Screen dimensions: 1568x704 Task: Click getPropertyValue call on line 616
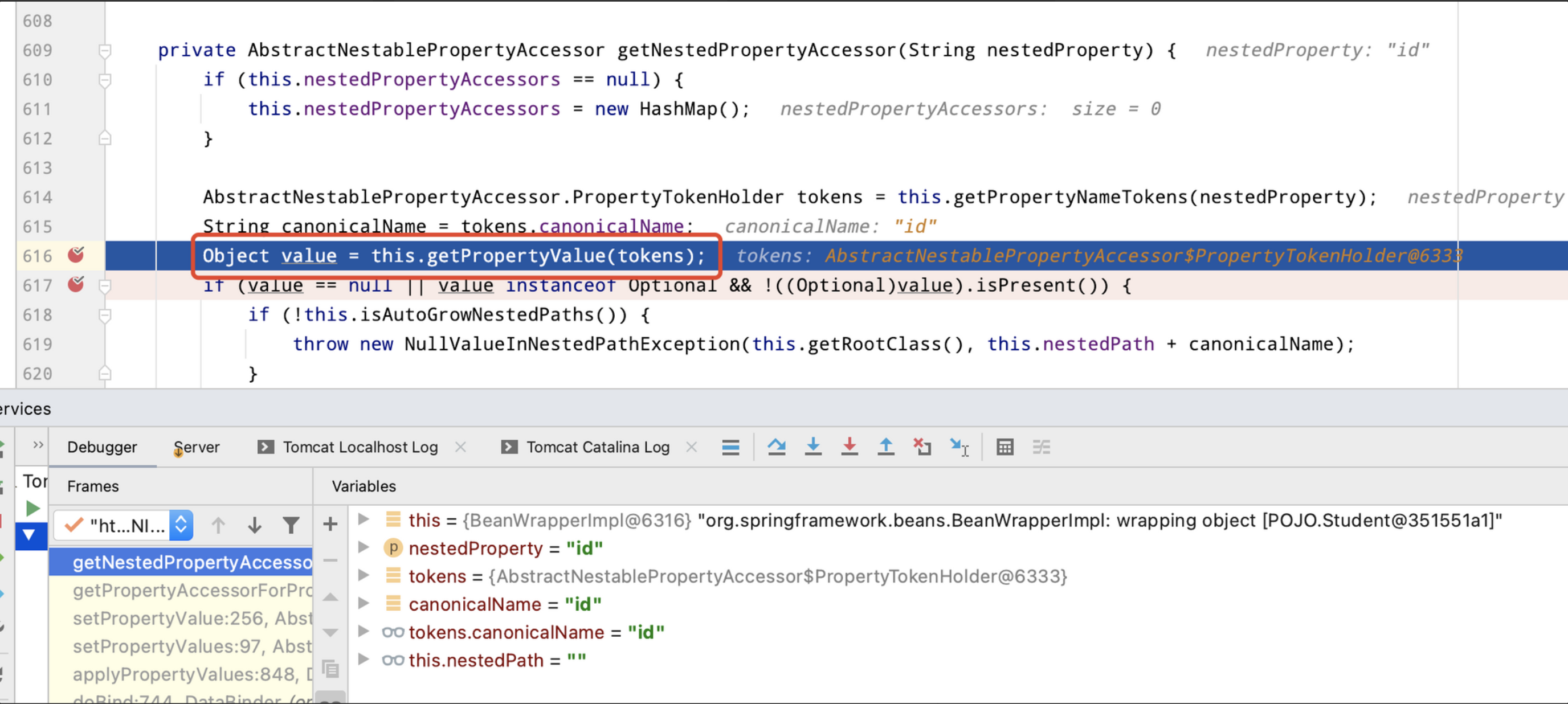coord(516,256)
